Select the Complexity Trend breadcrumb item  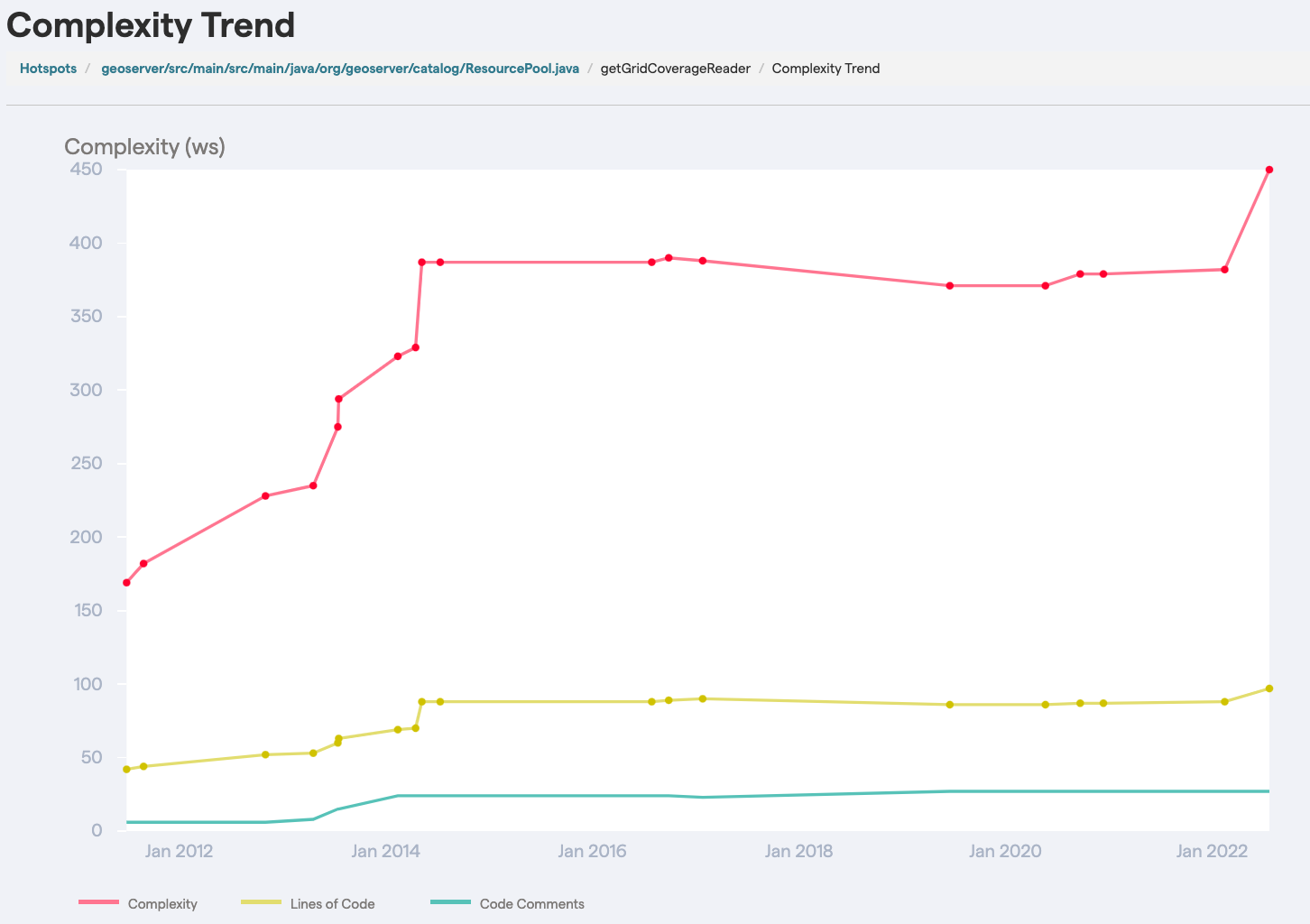(x=826, y=68)
